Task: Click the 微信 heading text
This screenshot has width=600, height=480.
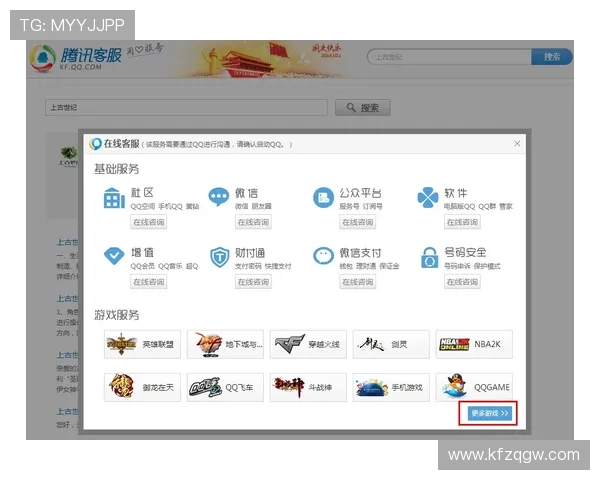Action: click(246, 193)
